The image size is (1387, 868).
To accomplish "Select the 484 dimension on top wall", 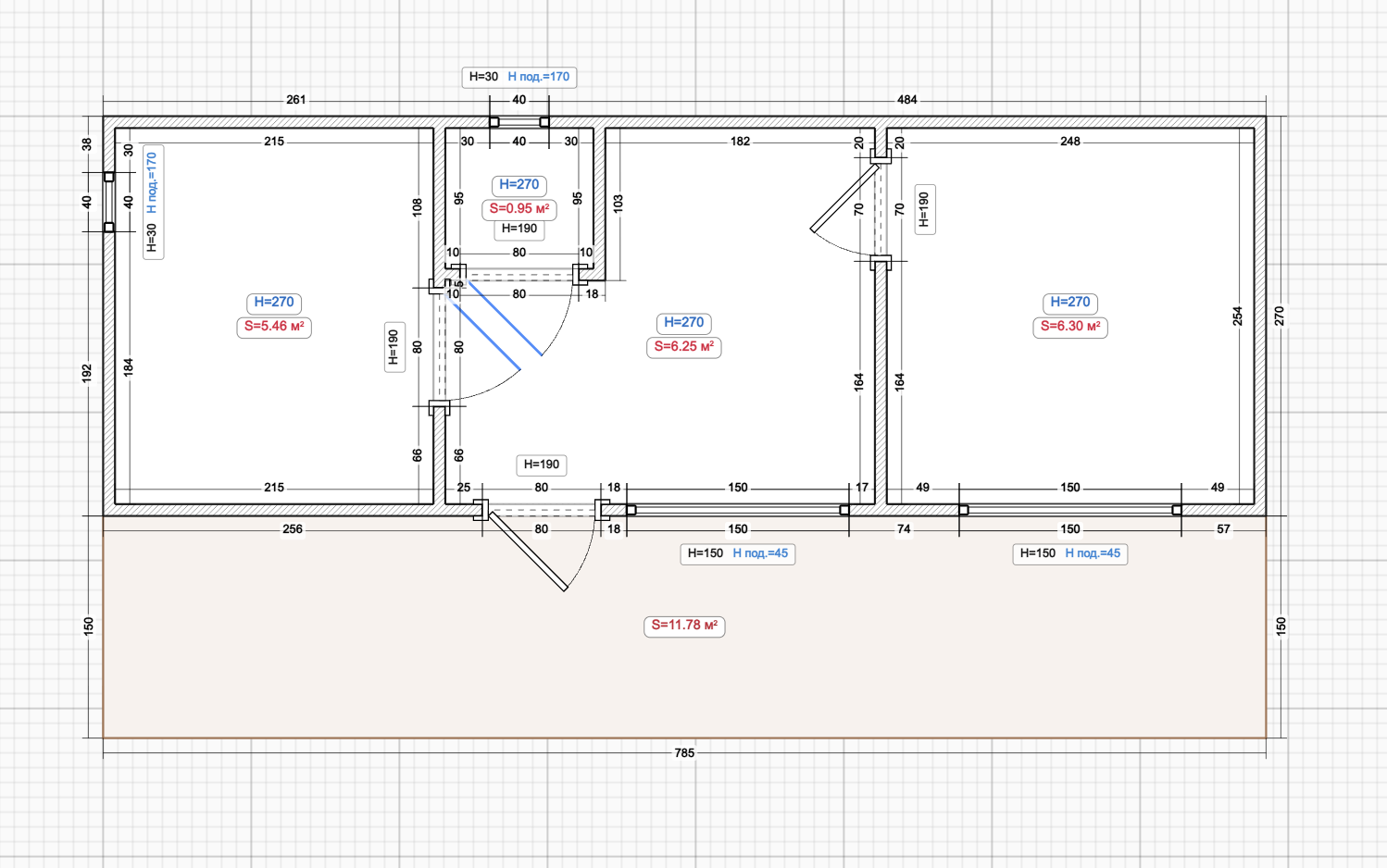I will coord(906,100).
